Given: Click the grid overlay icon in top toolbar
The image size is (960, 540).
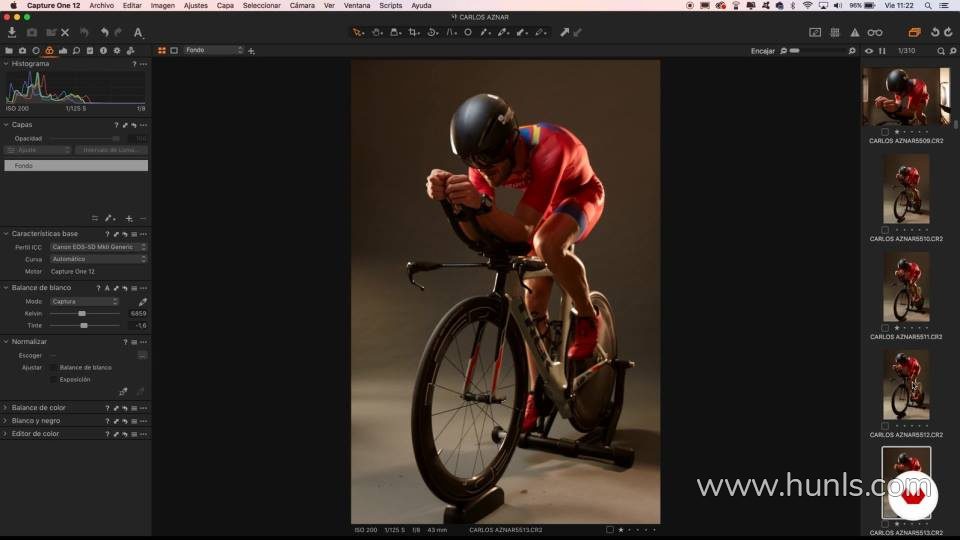Looking at the screenshot, I should click(x=834, y=32).
